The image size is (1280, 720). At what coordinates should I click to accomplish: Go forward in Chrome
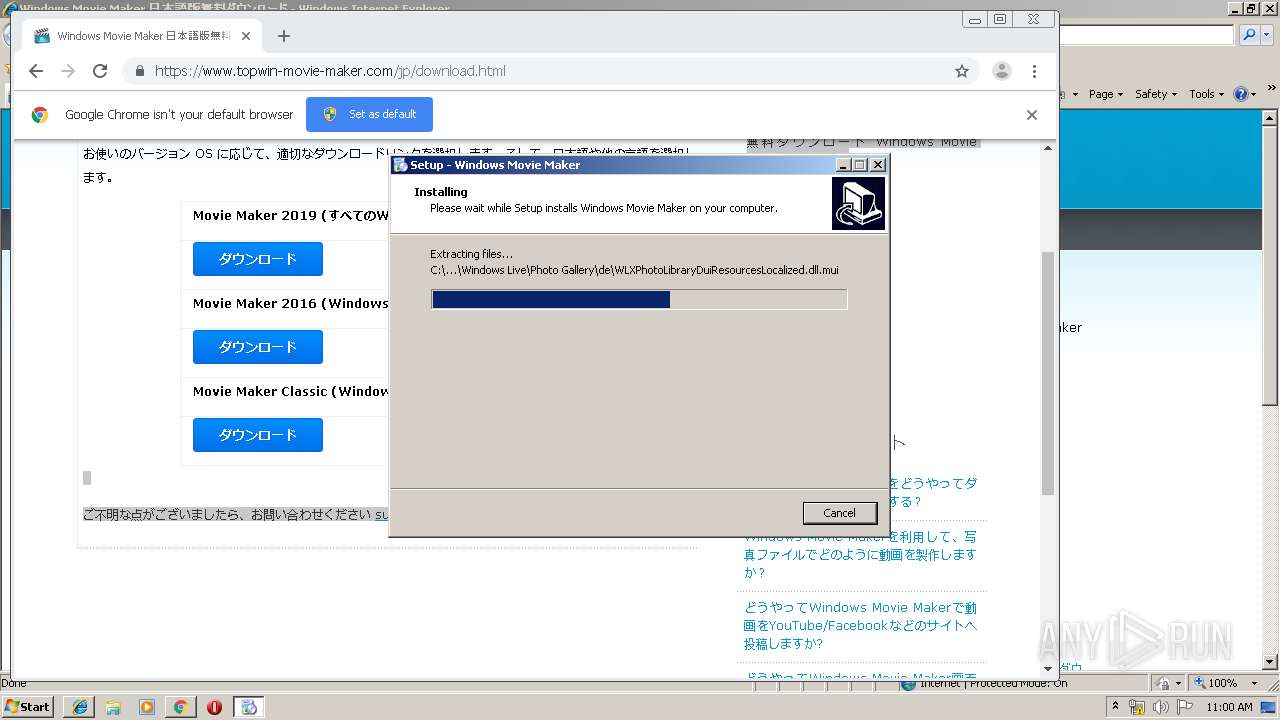68,71
